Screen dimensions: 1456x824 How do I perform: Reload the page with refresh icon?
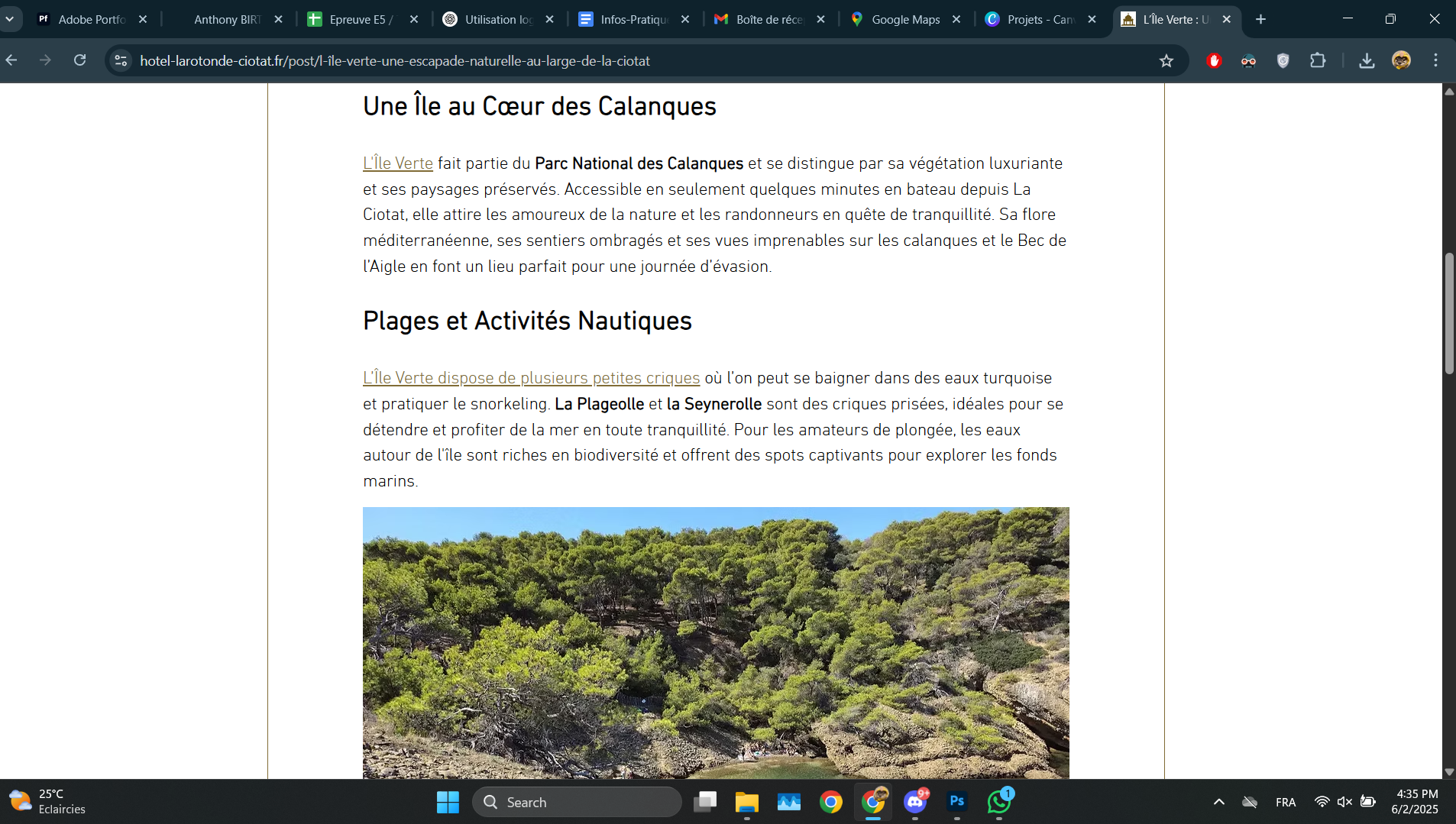(79, 60)
